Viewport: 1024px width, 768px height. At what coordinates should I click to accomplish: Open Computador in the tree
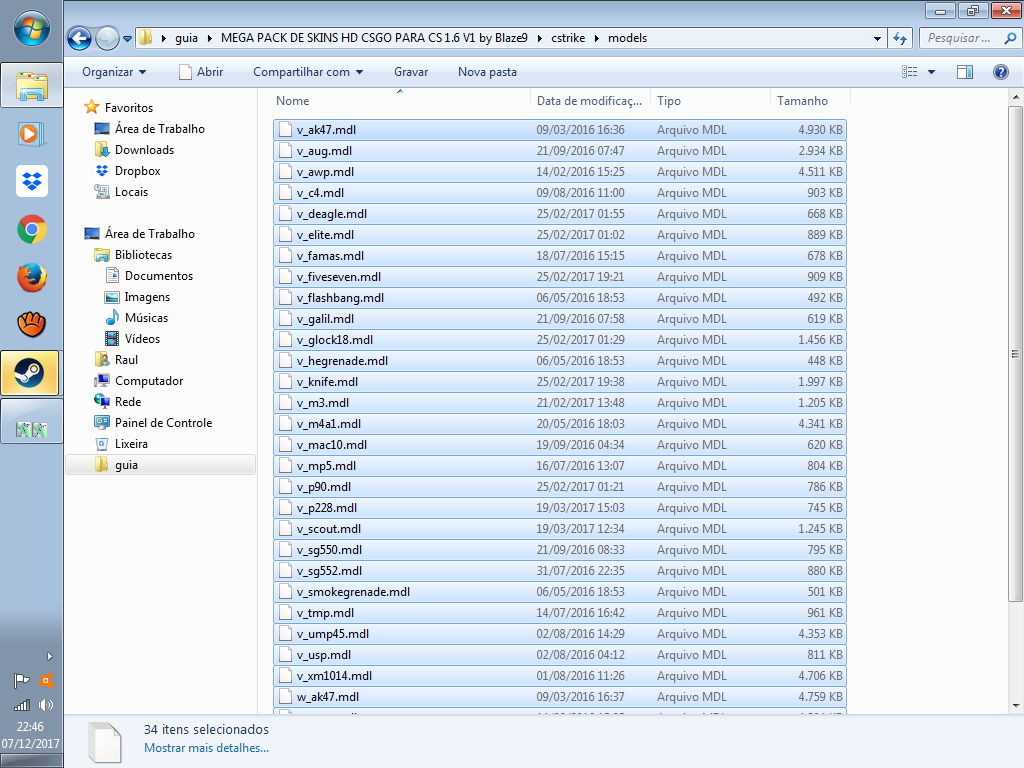[149, 381]
